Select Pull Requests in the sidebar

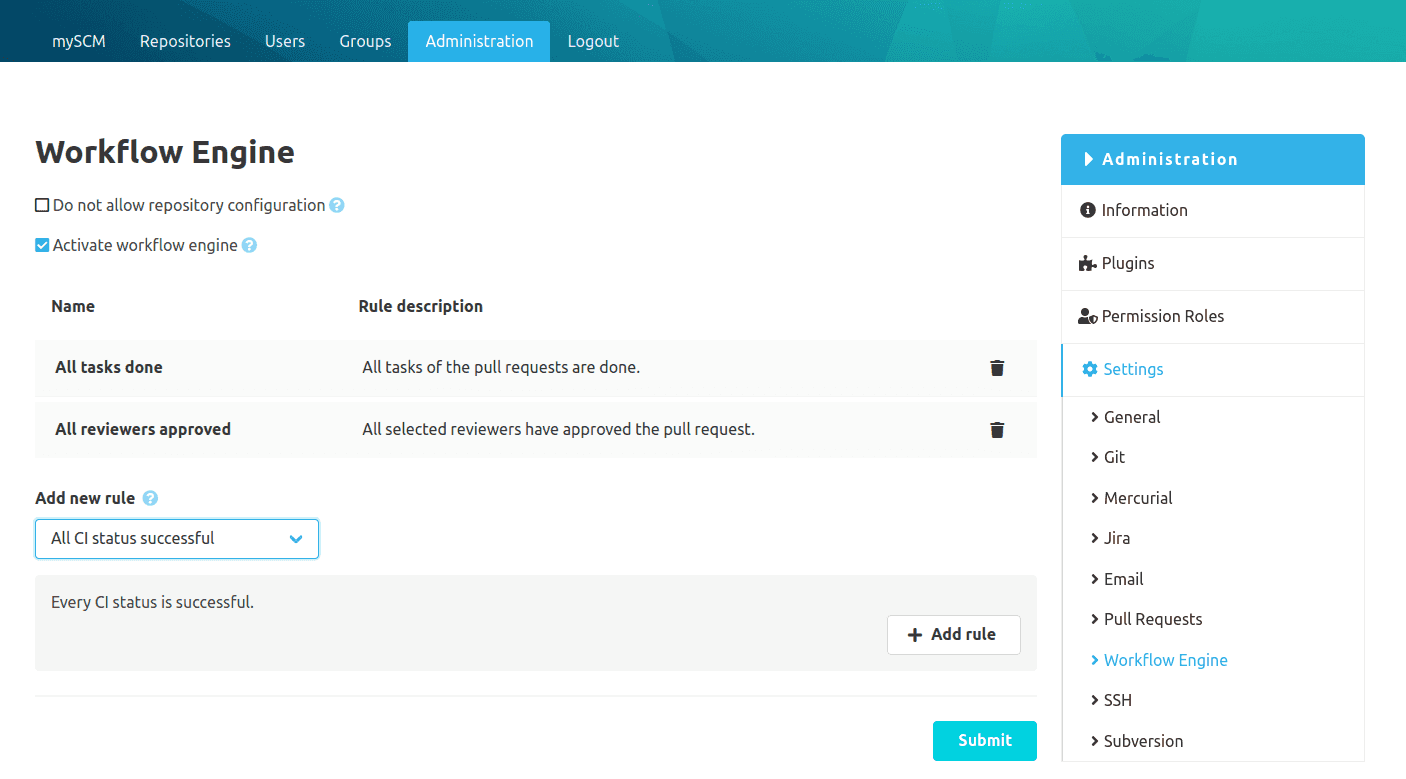1152,618
